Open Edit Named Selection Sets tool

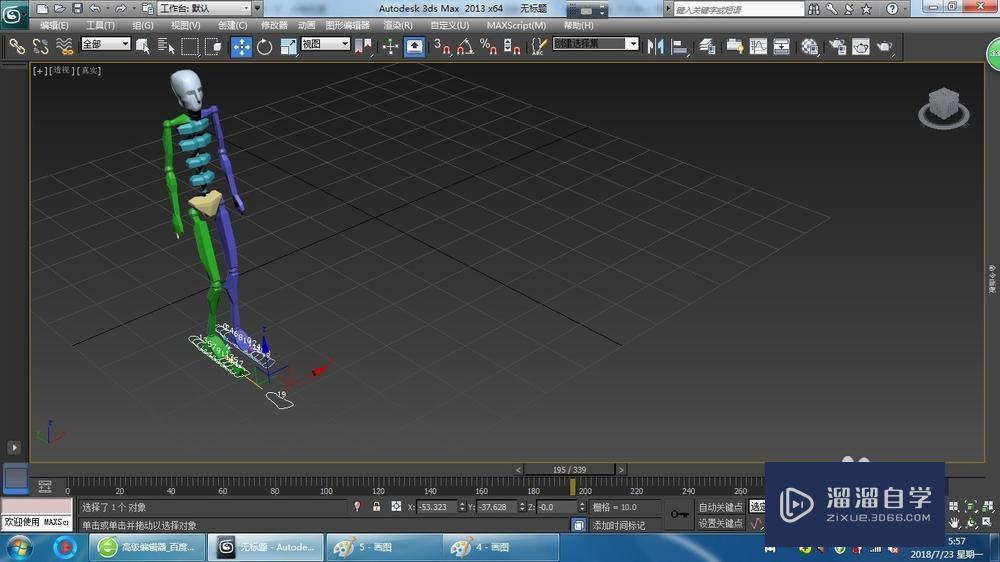point(539,47)
